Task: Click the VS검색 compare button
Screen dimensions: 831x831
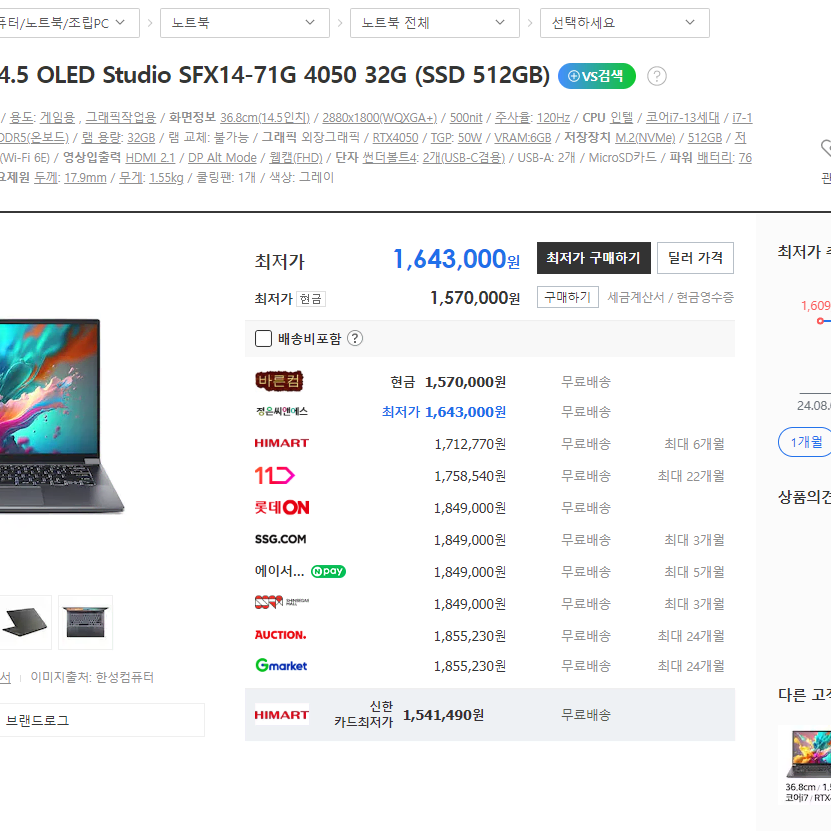Action: tap(596, 76)
